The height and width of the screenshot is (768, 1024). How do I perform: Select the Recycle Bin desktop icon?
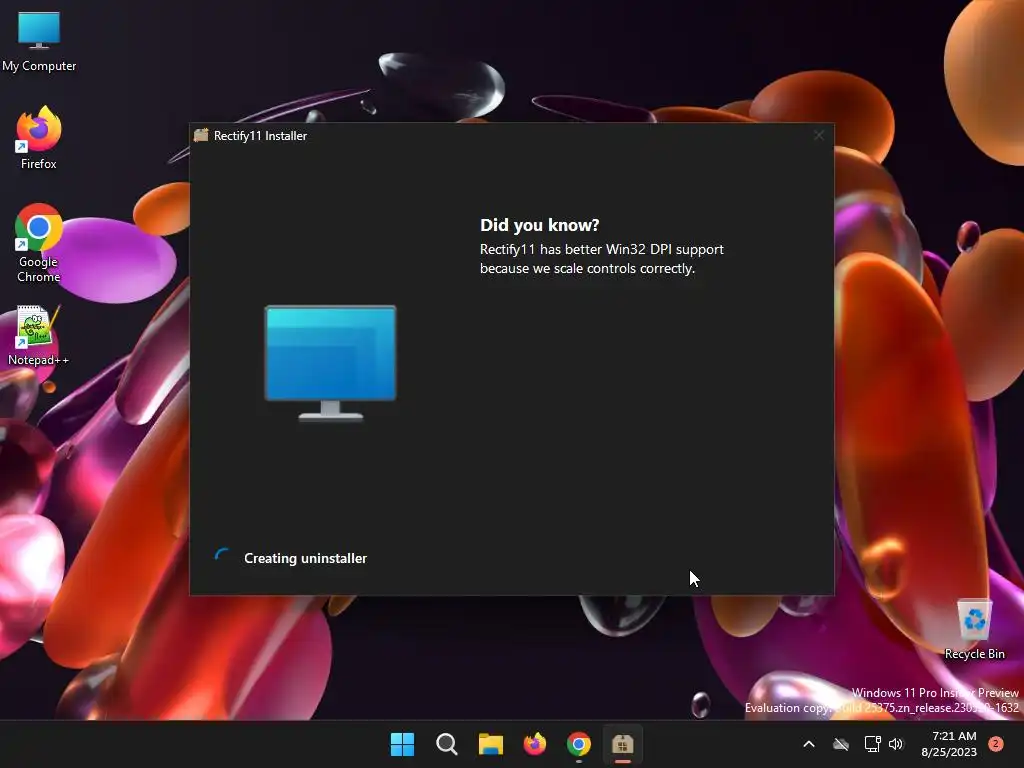click(974, 630)
